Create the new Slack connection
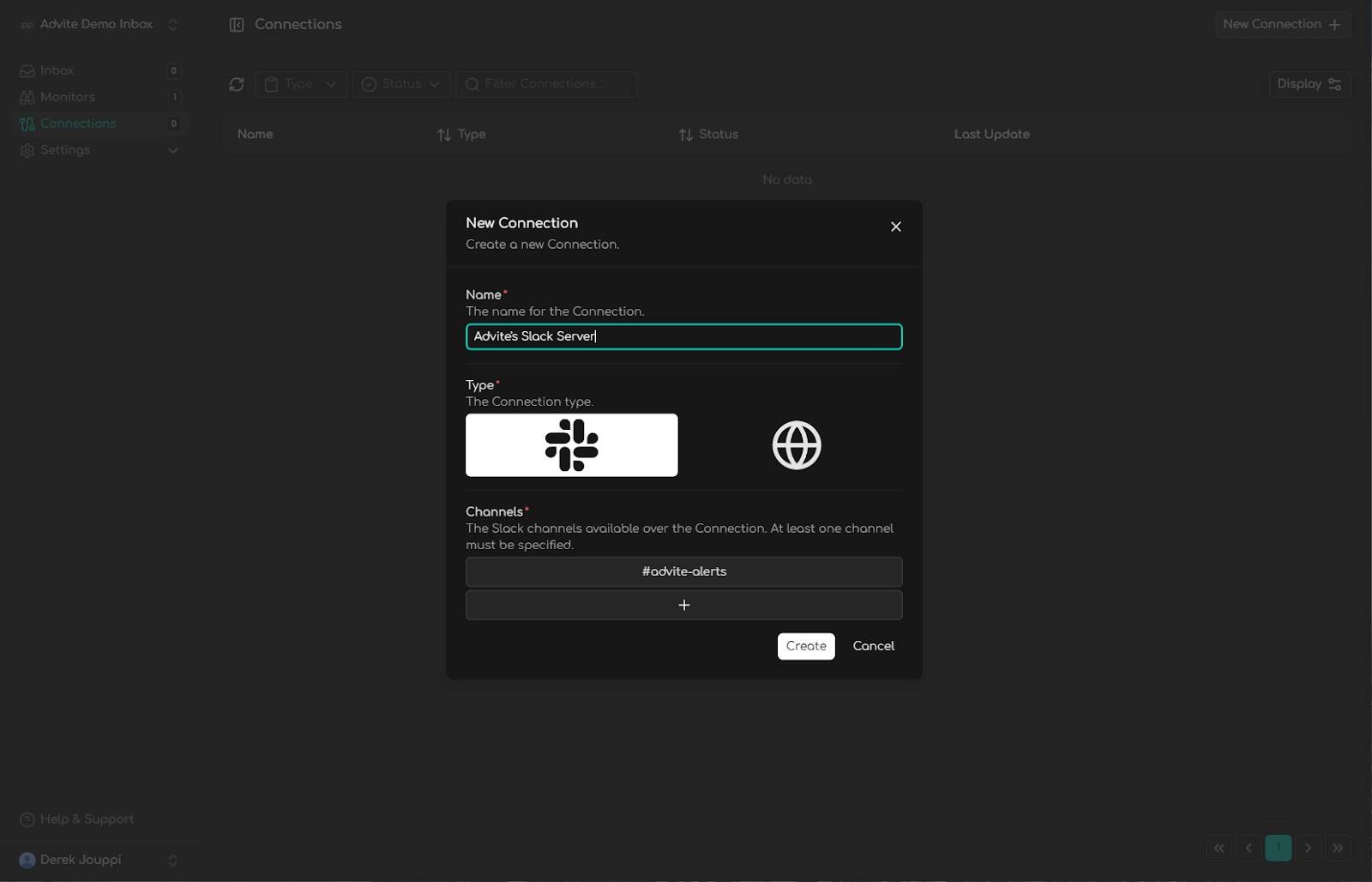Image resolution: width=1372 pixels, height=882 pixels. [x=805, y=646]
